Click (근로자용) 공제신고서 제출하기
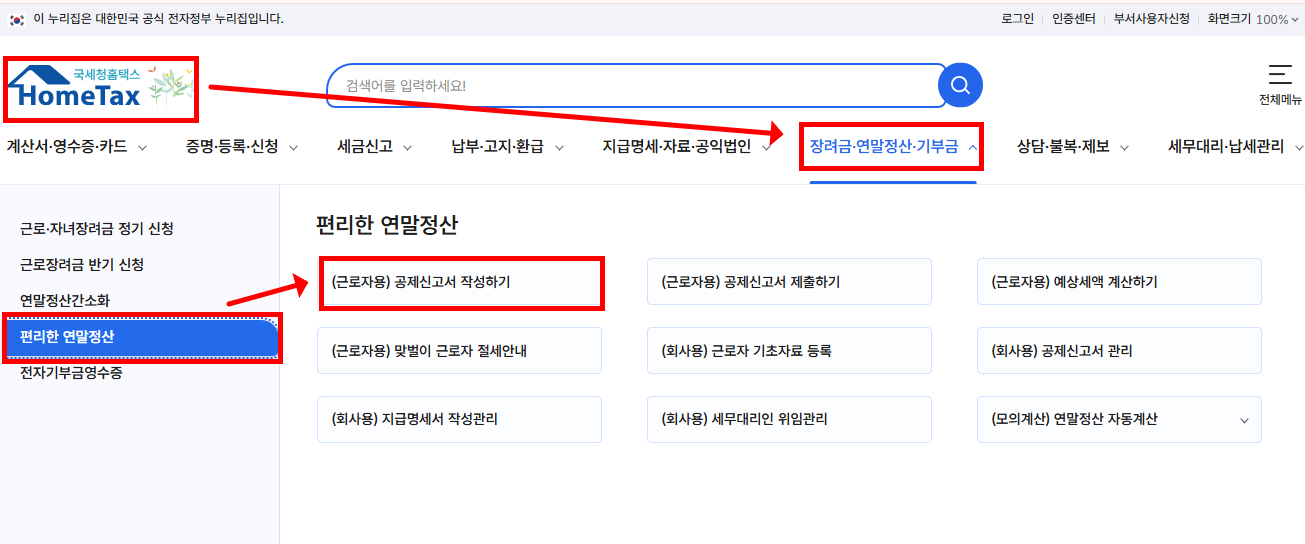This screenshot has height=544, width=1305. pos(789,282)
